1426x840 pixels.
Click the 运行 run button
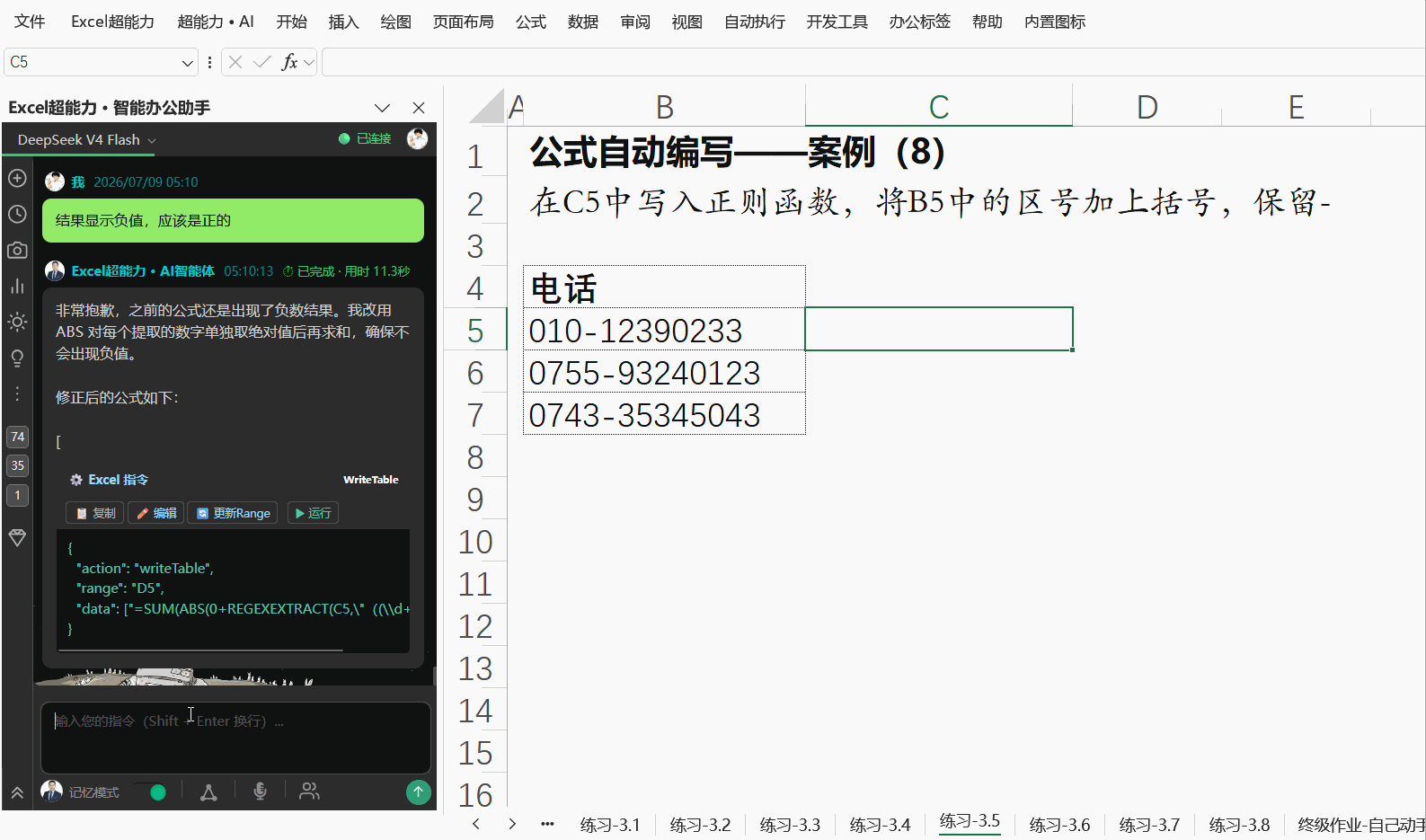point(313,513)
